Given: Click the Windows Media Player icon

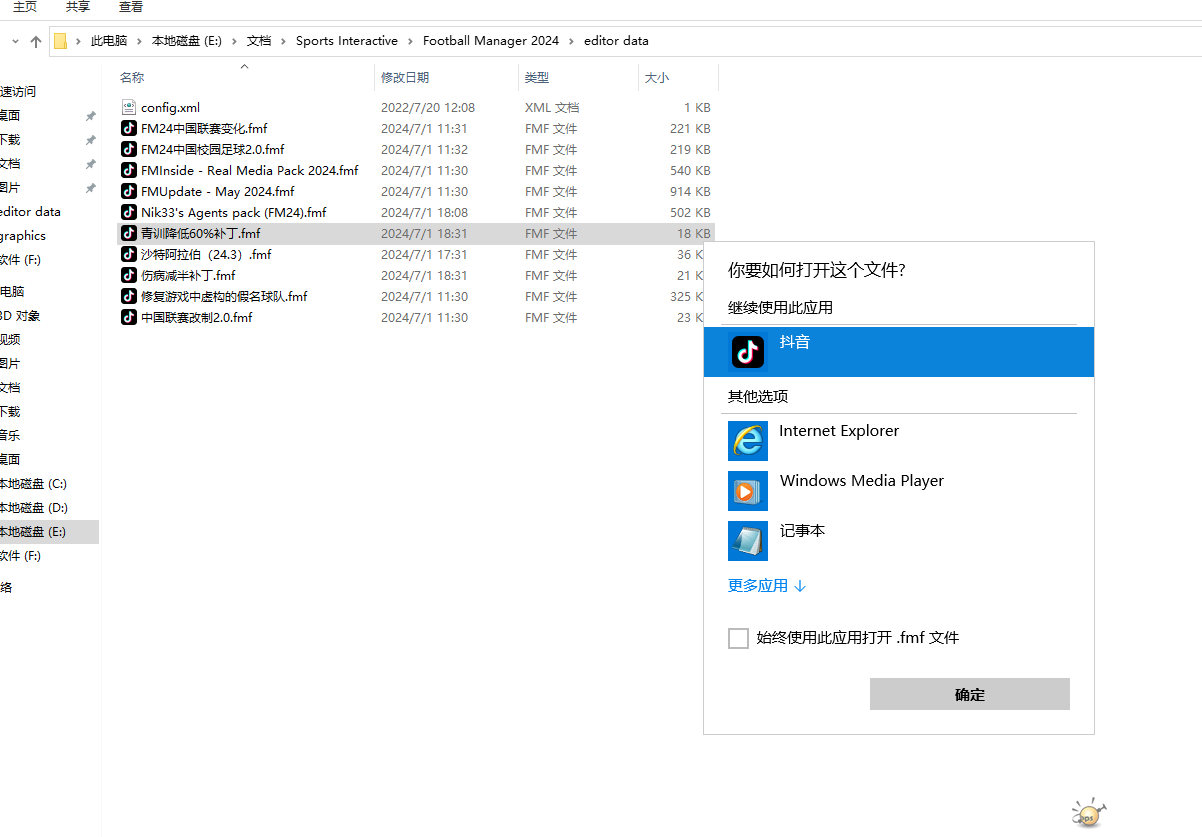Looking at the screenshot, I should tap(748, 491).
